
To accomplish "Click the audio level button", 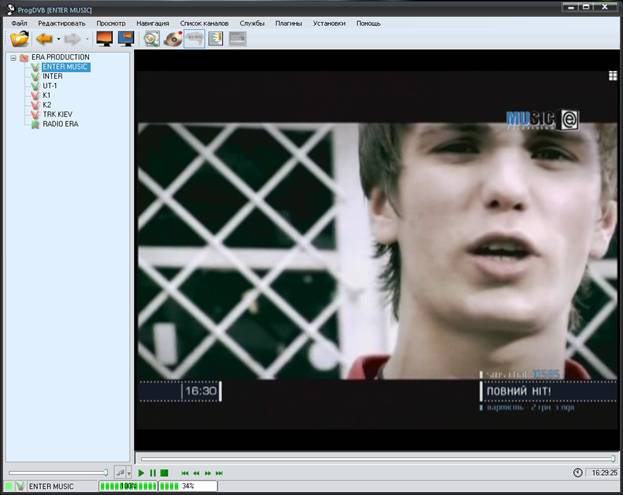I will coord(120,473).
